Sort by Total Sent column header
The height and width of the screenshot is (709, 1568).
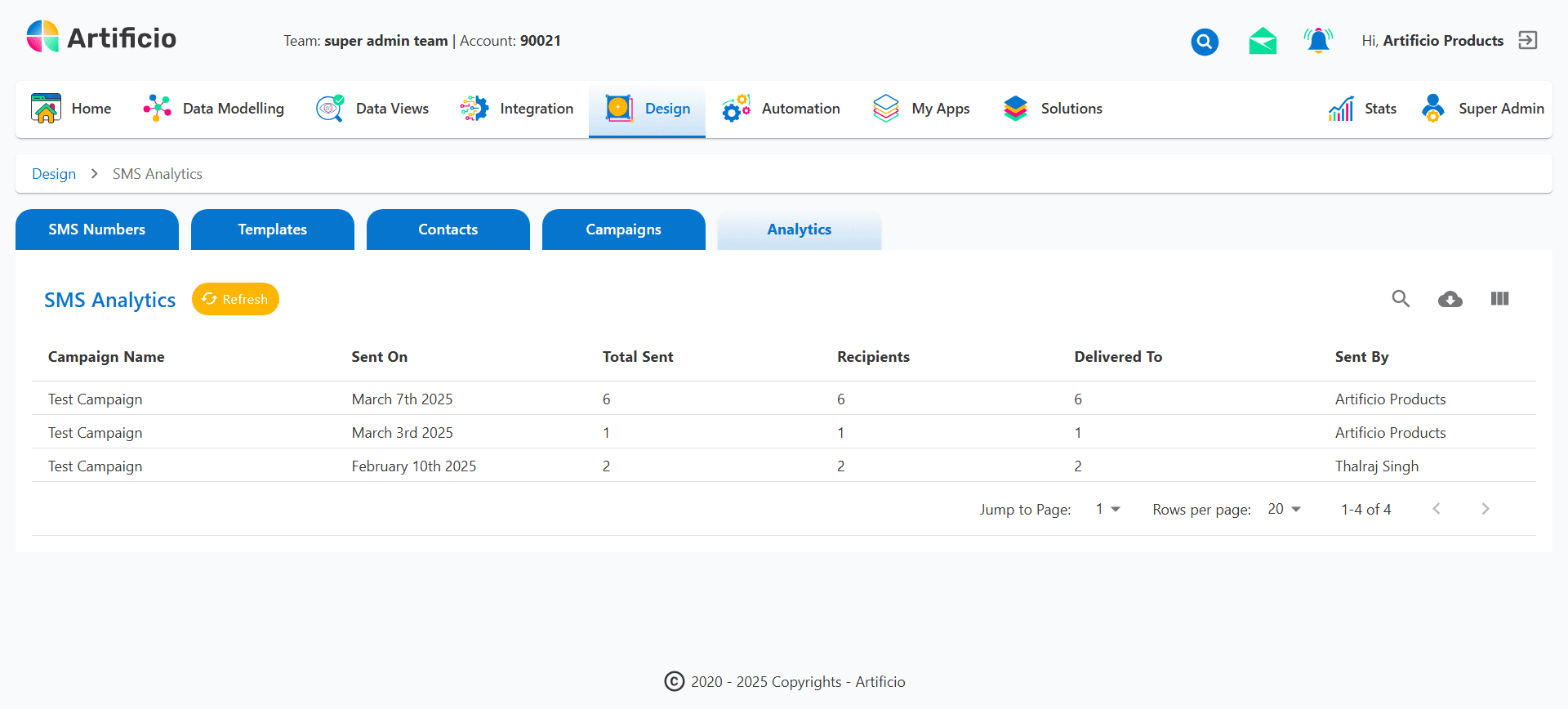[638, 357]
